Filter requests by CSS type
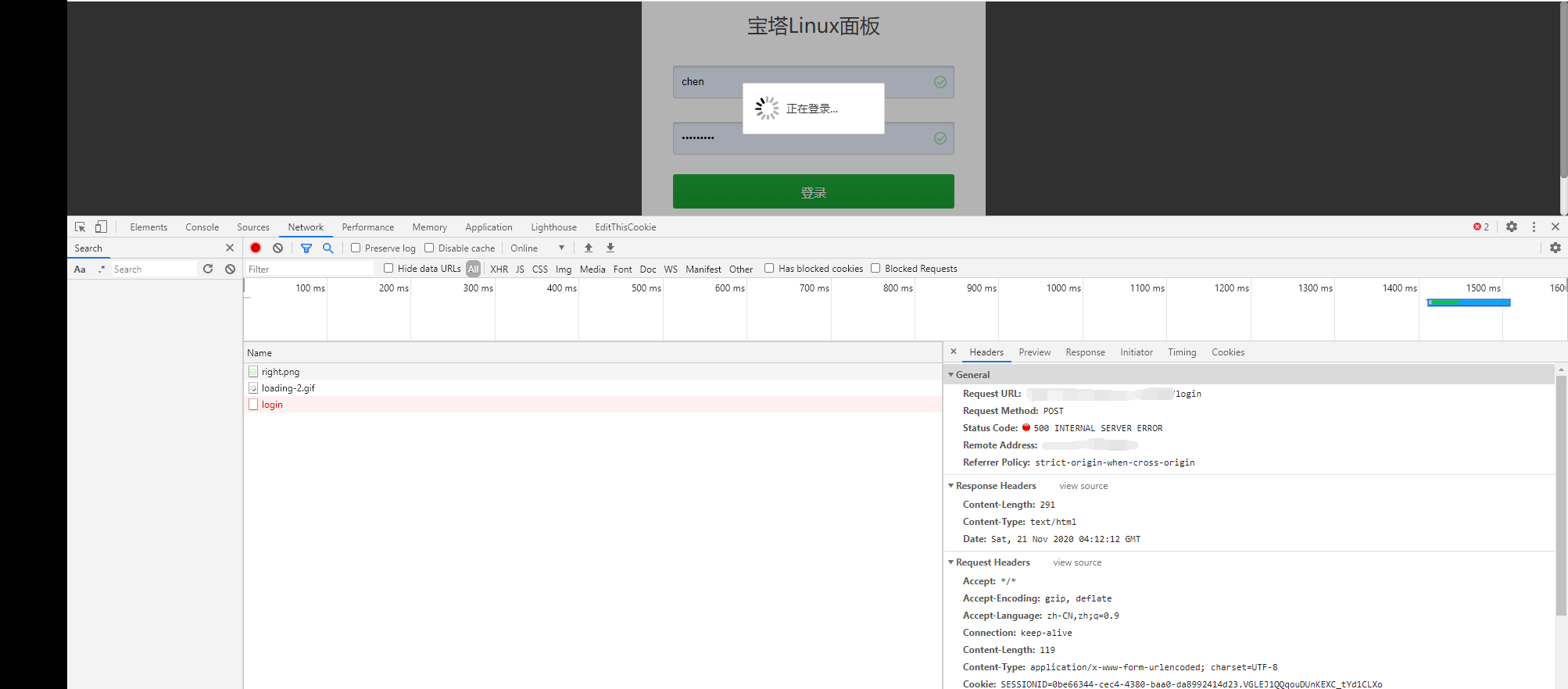Image resolution: width=1568 pixels, height=689 pixels. pos(540,269)
